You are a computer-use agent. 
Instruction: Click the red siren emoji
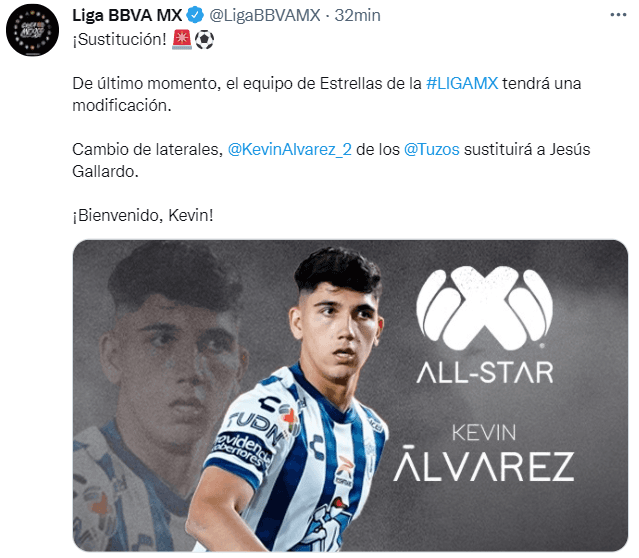point(182,40)
